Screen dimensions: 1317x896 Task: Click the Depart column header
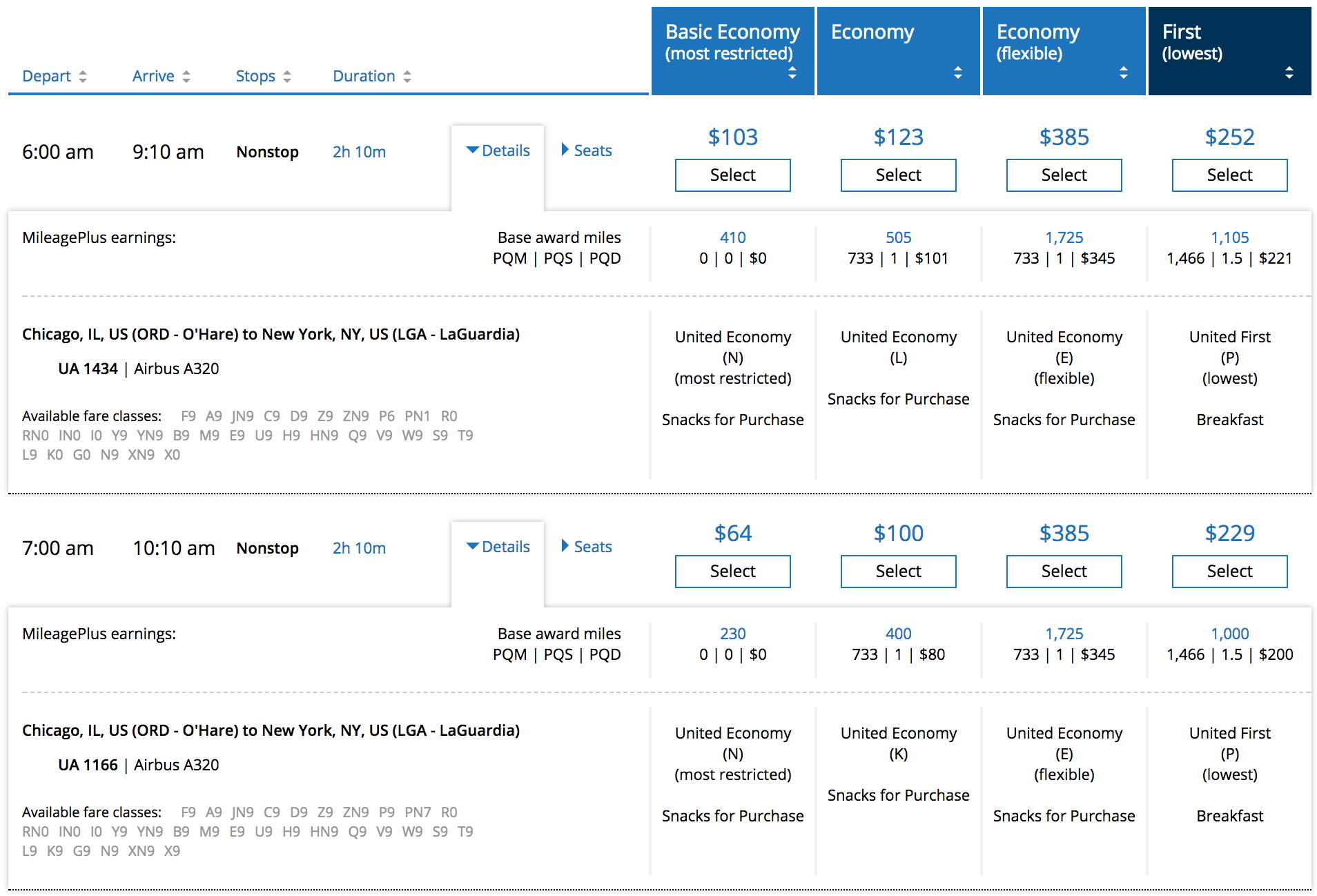click(46, 76)
